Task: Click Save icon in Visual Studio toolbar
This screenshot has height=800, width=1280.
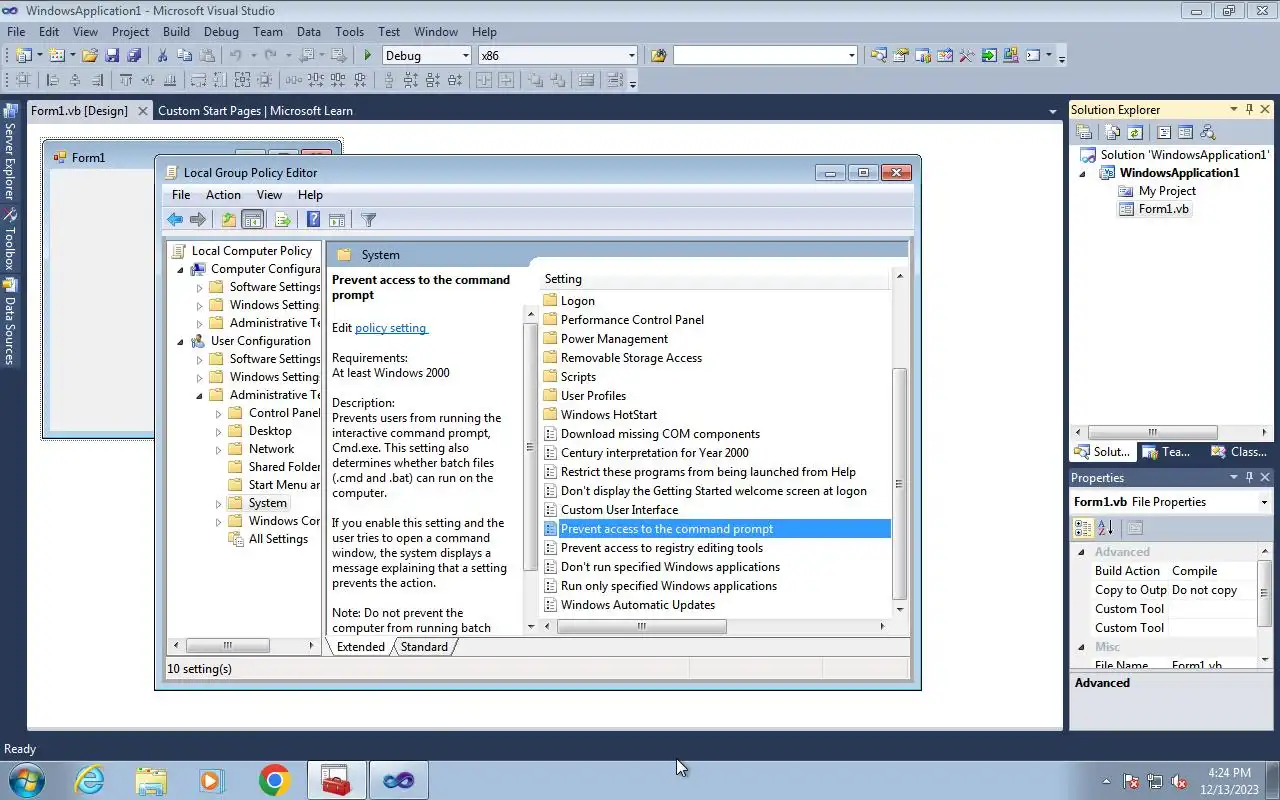Action: pos(112,56)
